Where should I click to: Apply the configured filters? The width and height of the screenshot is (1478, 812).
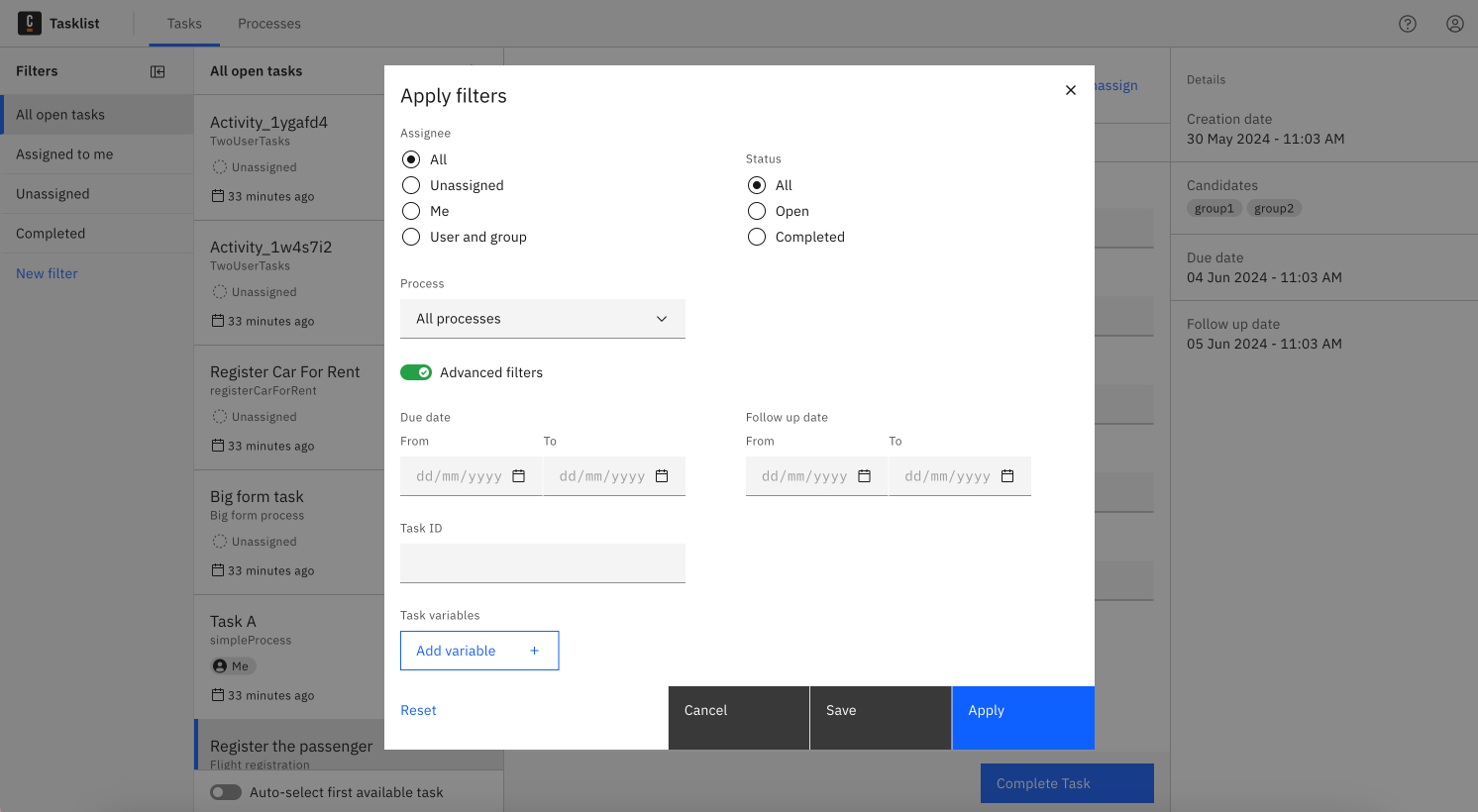tap(1022, 710)
